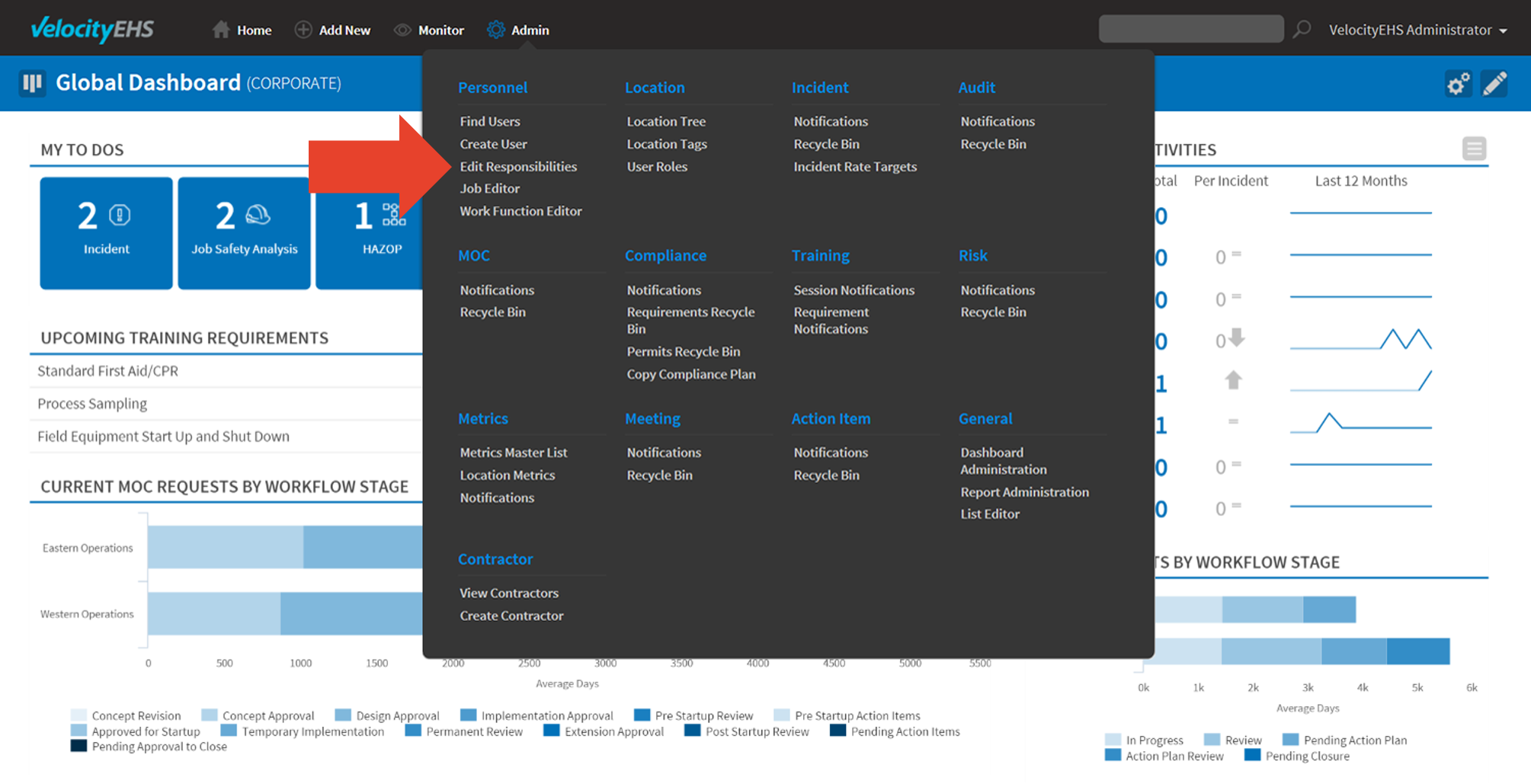Viewport: 1531px width, 784px height.
Task: Open Risk Recycle Bin
Action: coord(993,312)
